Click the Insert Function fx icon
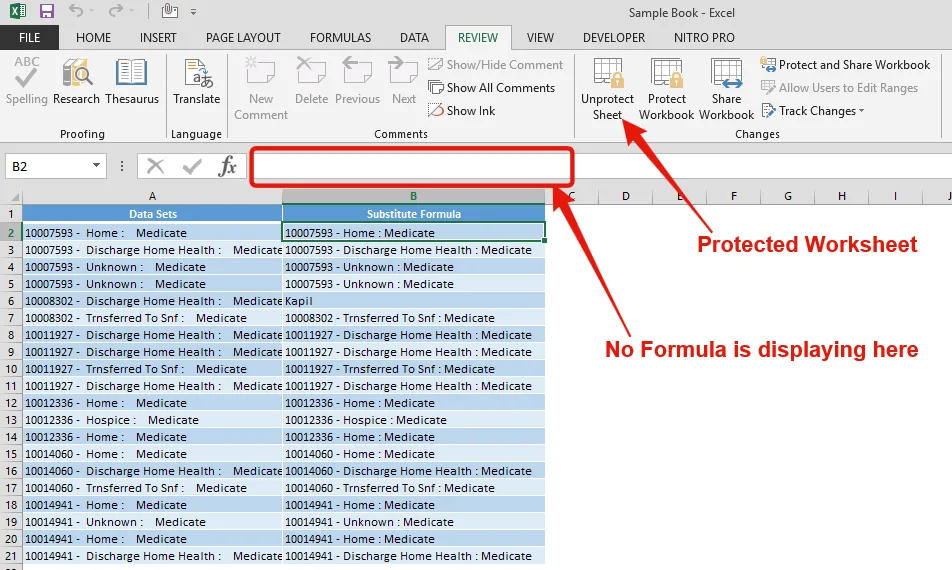Screen dimensions: 952x570 [x=227, y=166]
